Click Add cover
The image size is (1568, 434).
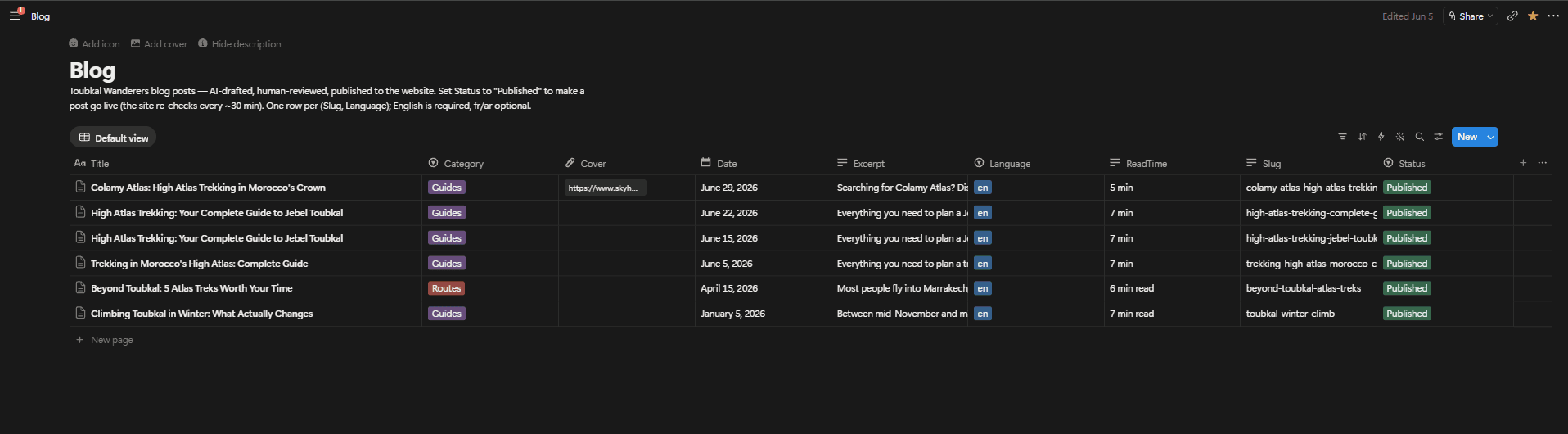click(159, 44)
